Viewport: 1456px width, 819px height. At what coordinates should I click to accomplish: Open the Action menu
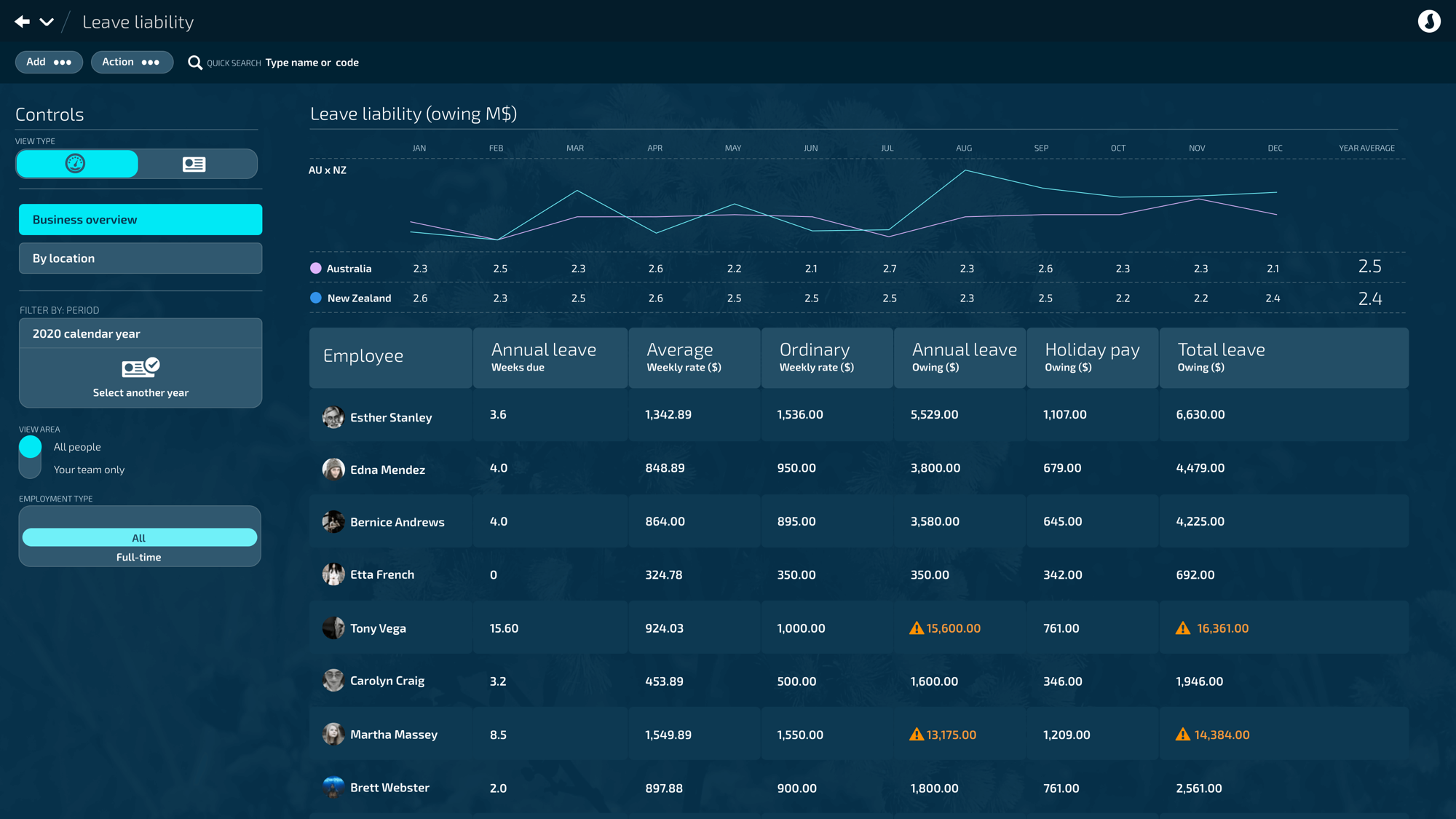point(131,62)
